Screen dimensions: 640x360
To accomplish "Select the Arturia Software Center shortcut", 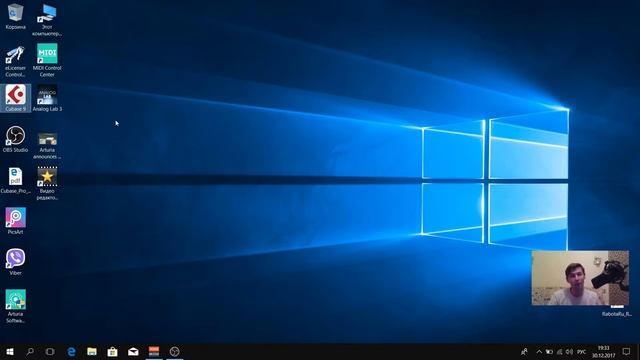I will click(x=15, y=306).
